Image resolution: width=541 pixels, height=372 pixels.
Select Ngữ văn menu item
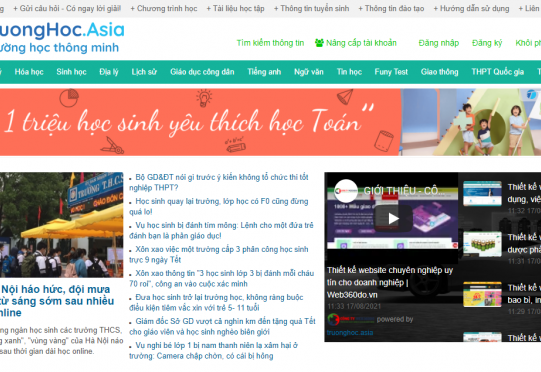point(309,72)
